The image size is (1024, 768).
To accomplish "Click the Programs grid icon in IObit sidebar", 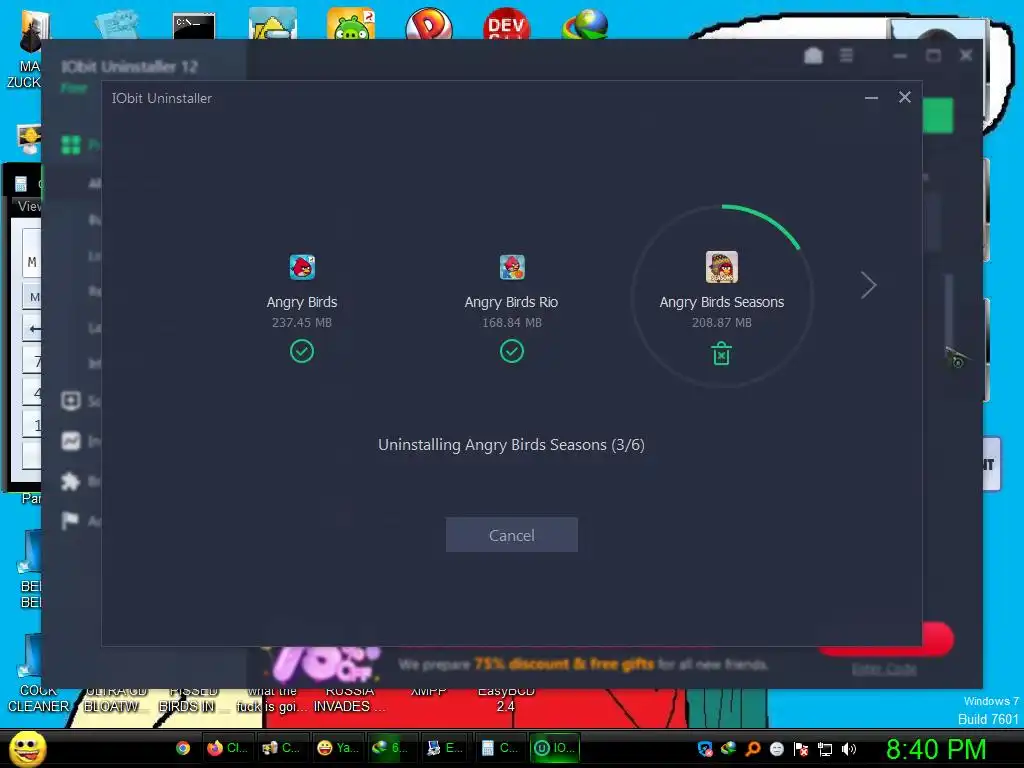I will pos(71,144).
